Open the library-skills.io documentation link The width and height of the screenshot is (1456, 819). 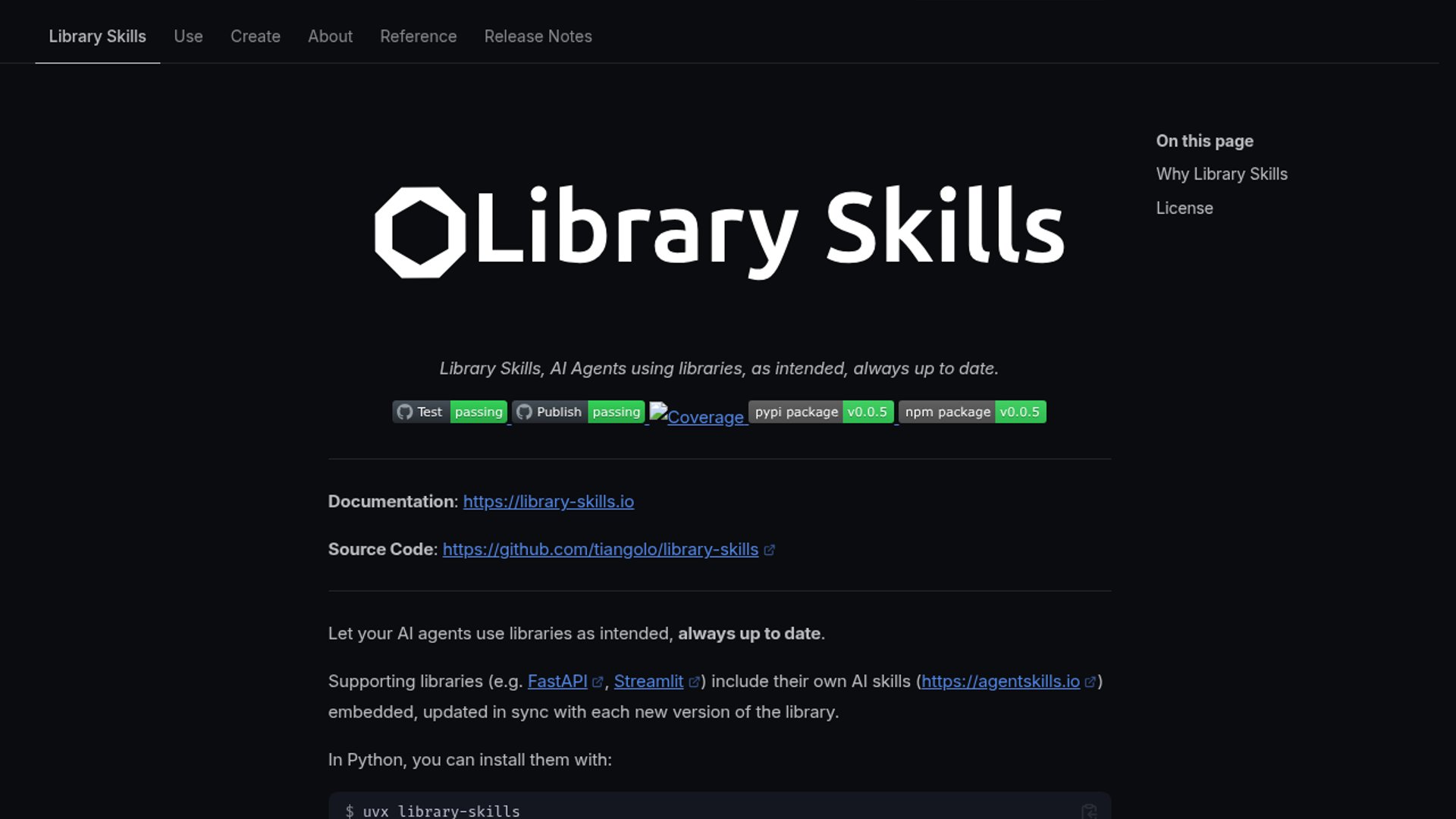coord(548,502)
